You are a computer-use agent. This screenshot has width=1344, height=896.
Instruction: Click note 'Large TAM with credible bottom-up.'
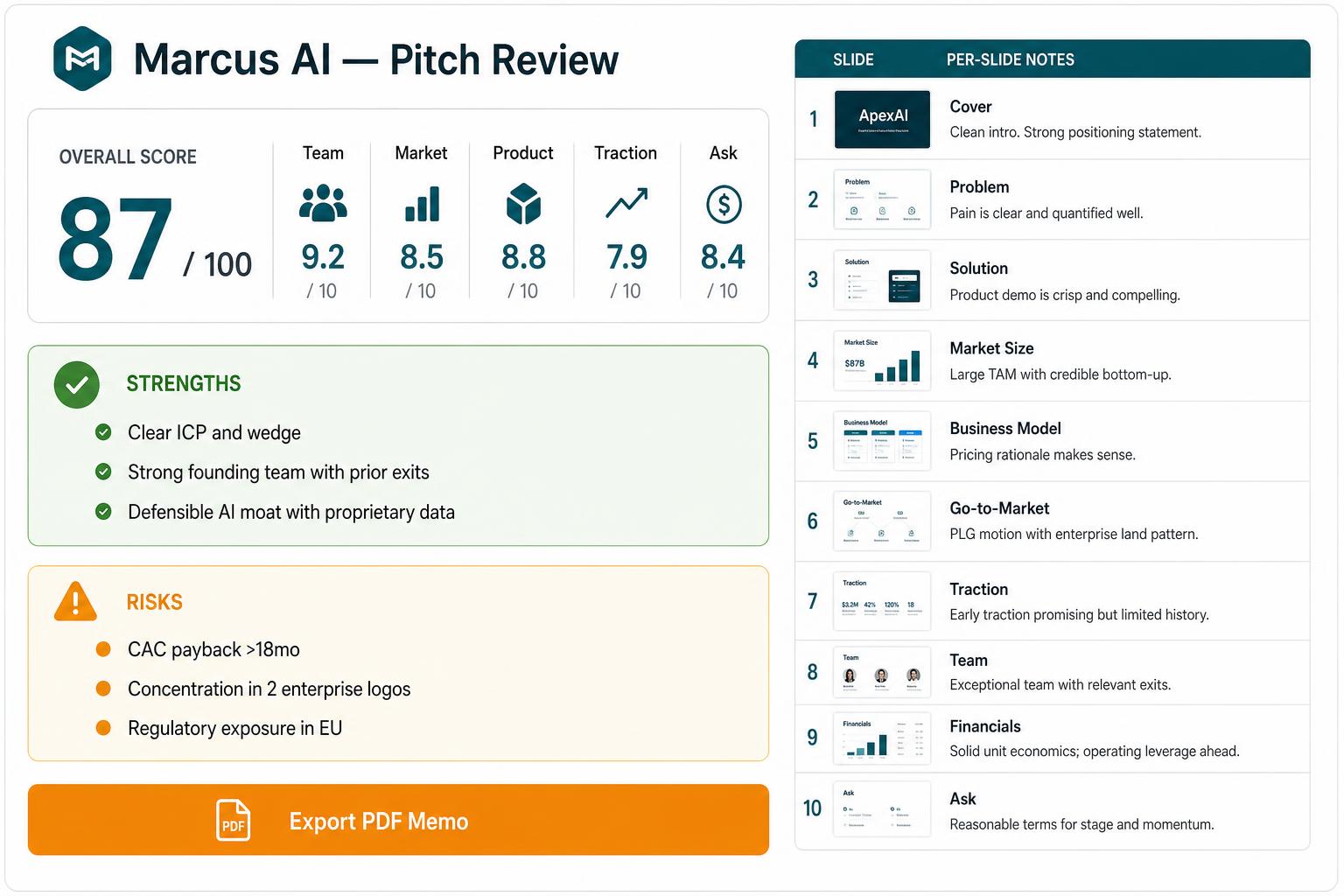pos(1060,374)
